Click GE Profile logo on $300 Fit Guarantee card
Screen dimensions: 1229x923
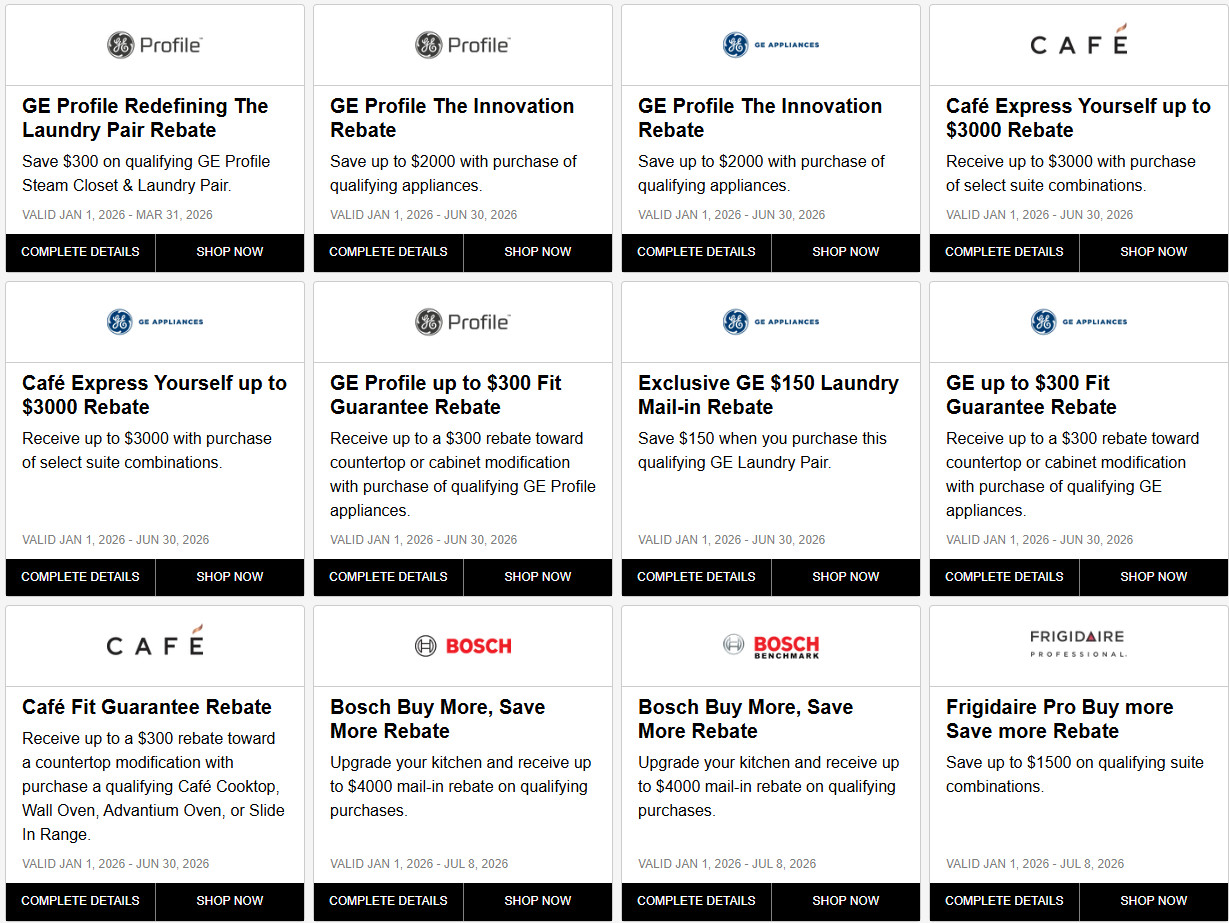(x=463, y=322)
